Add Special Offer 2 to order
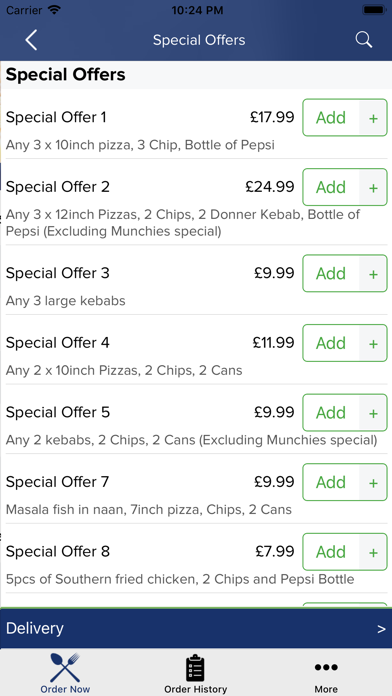The width and height of the screenshot is (392, 696). (x=331, y=187)
